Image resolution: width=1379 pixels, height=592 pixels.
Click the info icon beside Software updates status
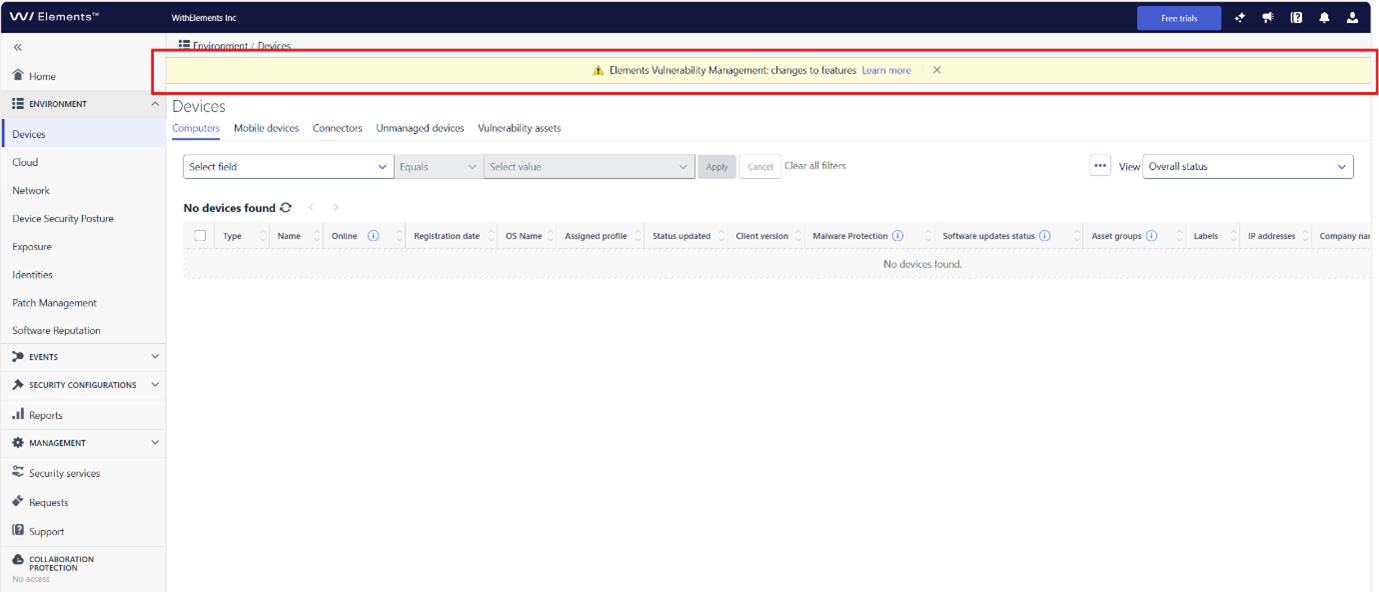tap(1045, 236)
